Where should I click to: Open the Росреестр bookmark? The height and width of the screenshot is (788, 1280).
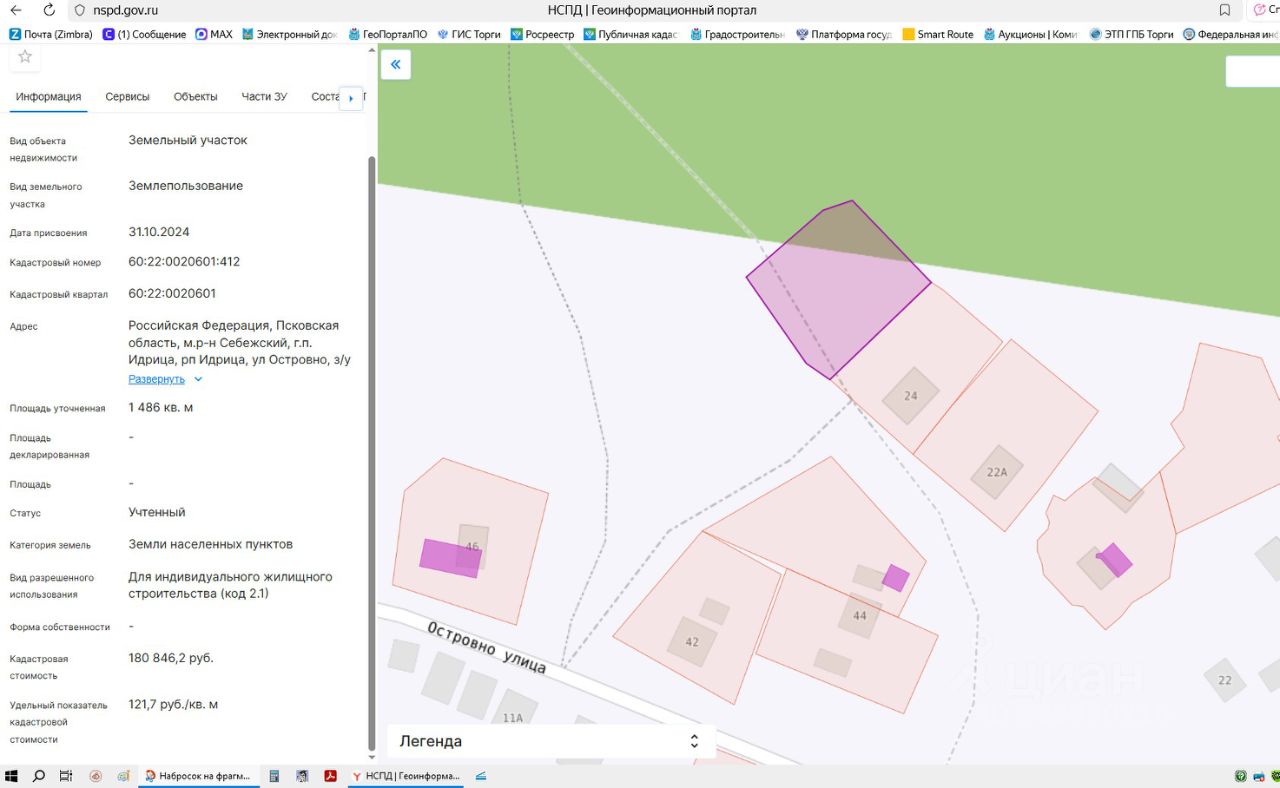click(542, 34)
